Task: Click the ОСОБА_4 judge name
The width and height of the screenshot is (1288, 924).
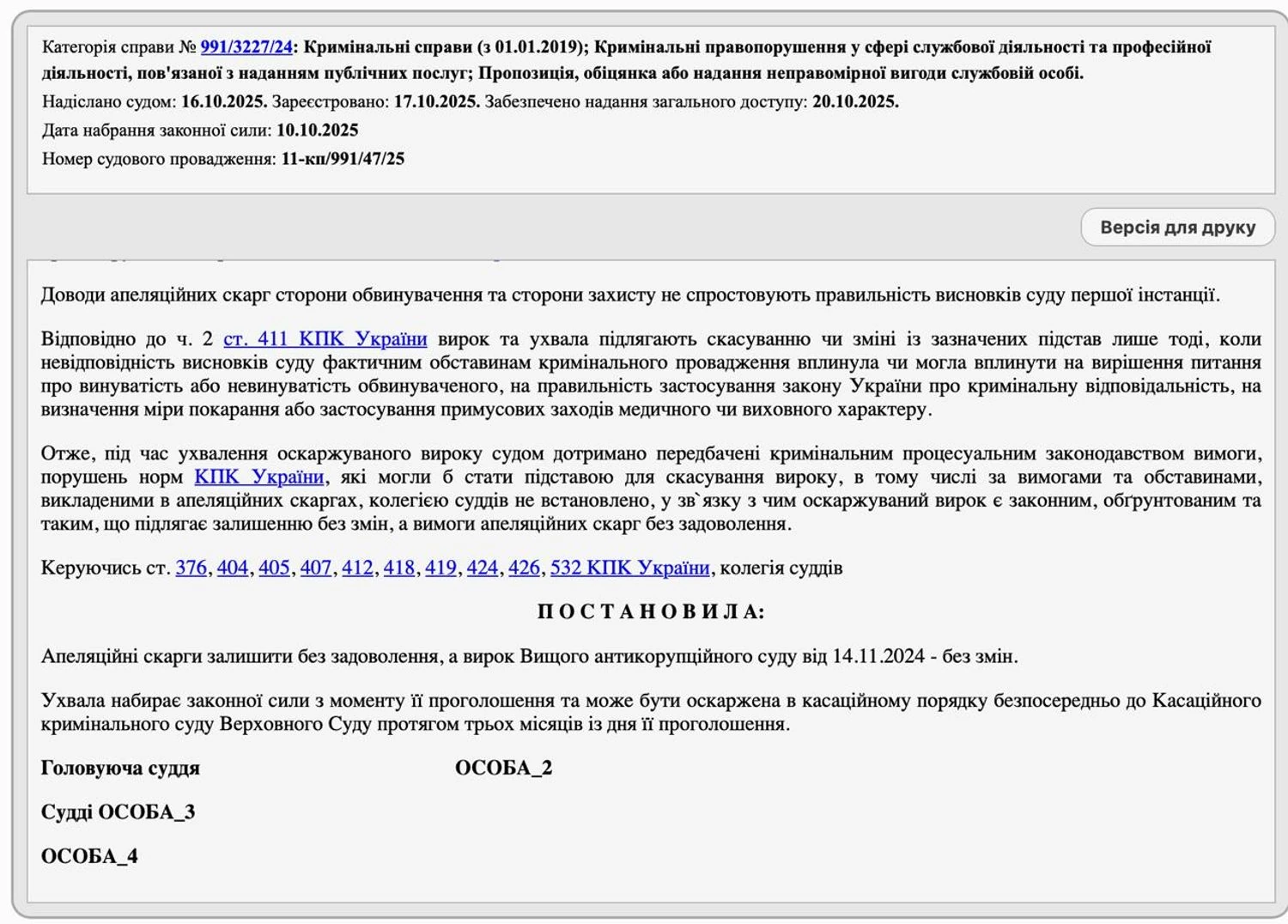Action: click(x=89, y=857)
